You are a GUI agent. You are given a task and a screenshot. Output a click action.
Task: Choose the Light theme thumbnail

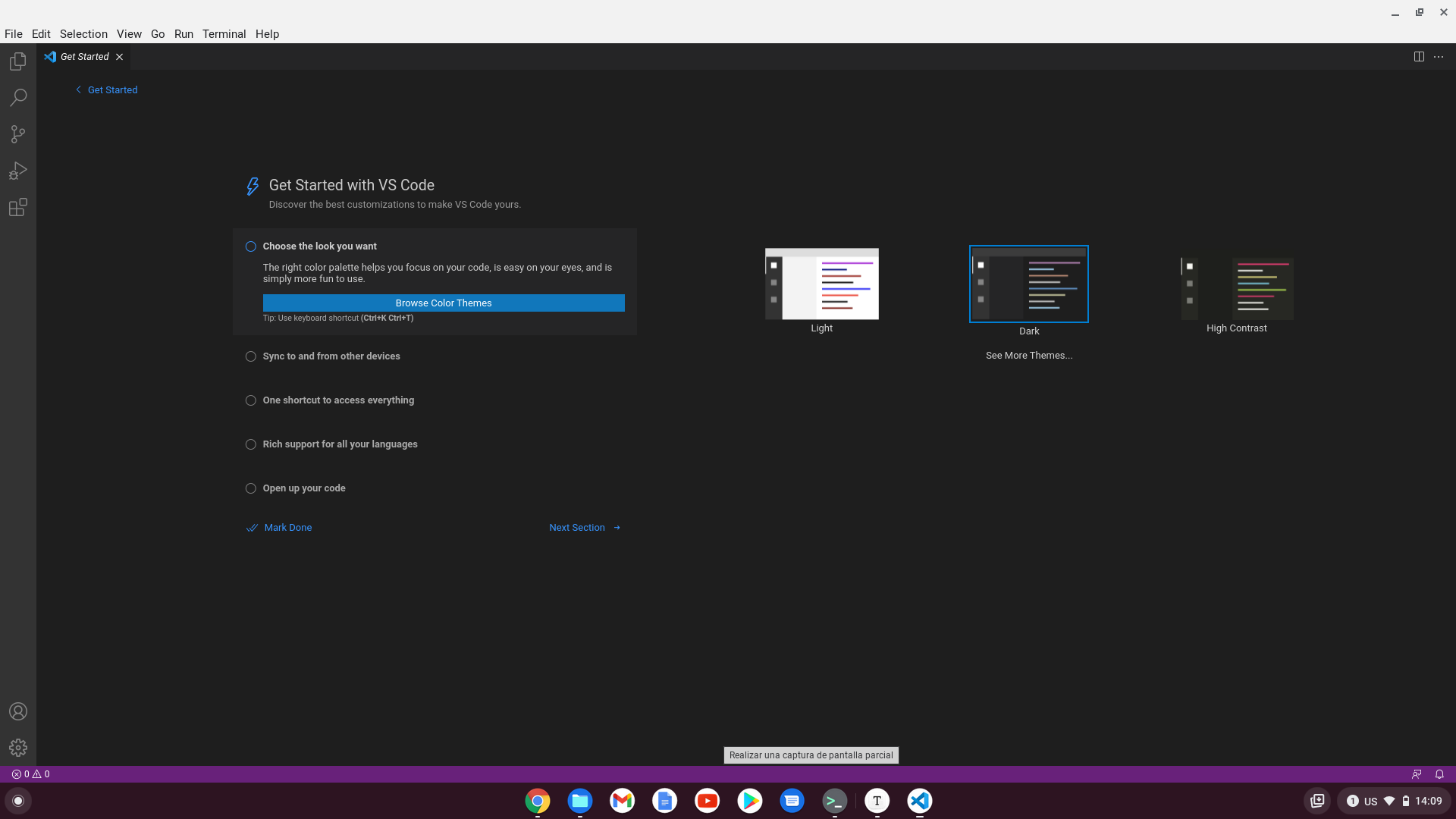click(x=821, y=284)
